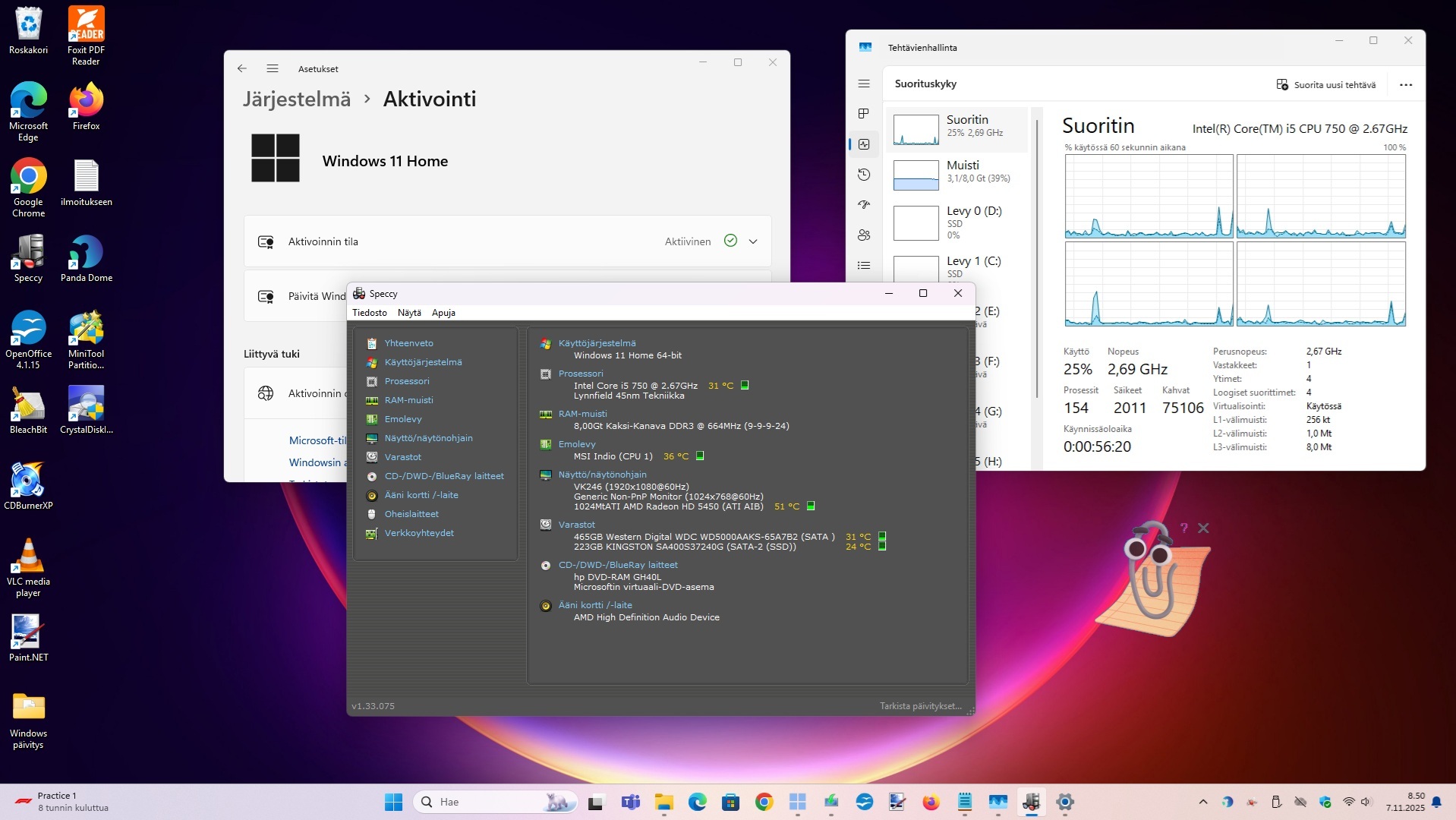Click Tarkista päivitykset link in Speccy
The width and height of the screenshot is (1456, 820).
point(920,706)
